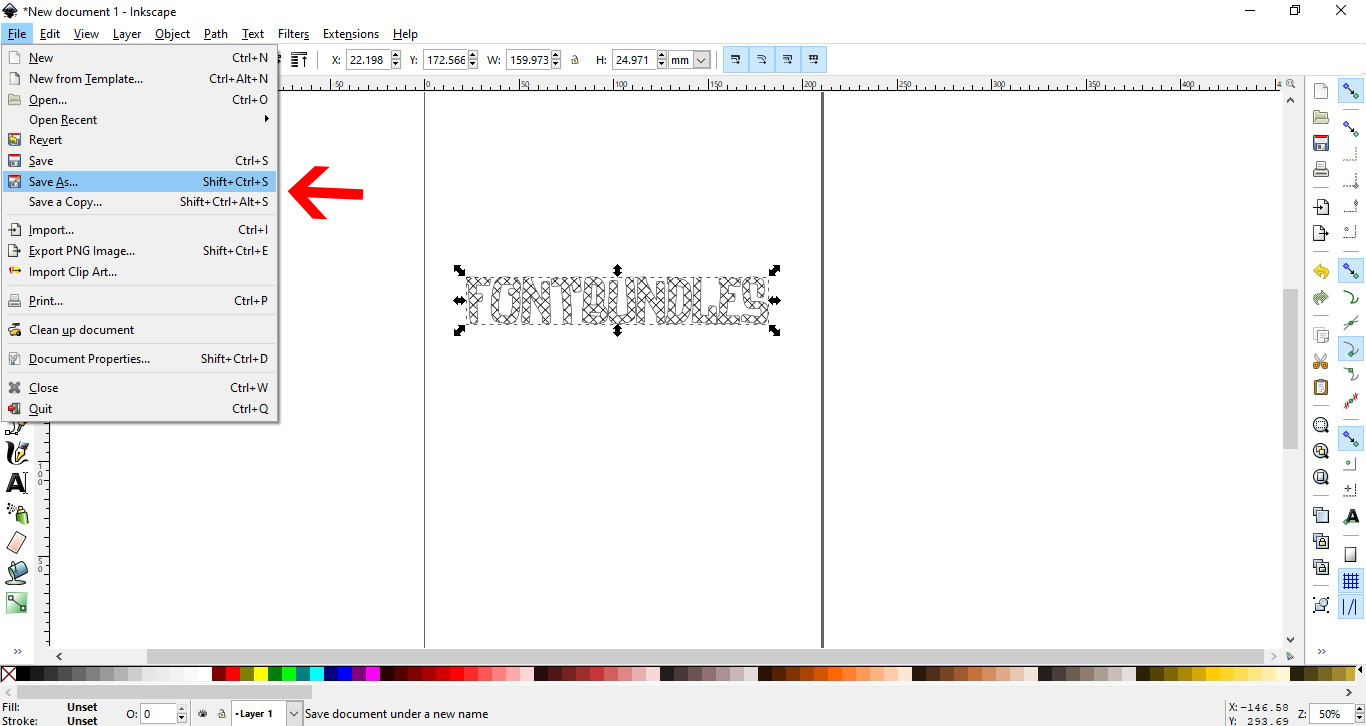Pick the red color swatch in palette
1366x726 pixels.
[x=233, y=674]
